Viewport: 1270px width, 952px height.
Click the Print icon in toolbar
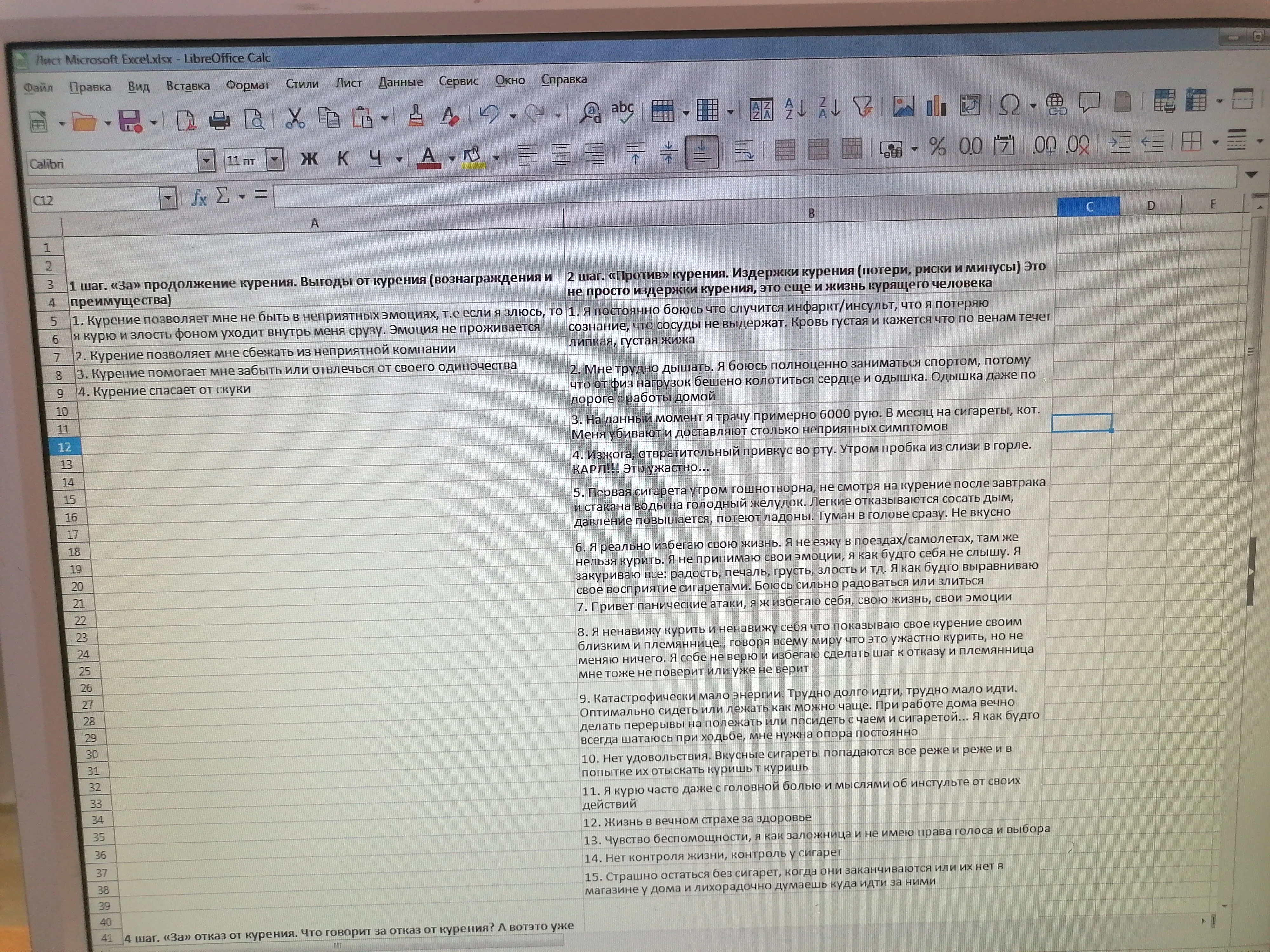pos(219,120)
